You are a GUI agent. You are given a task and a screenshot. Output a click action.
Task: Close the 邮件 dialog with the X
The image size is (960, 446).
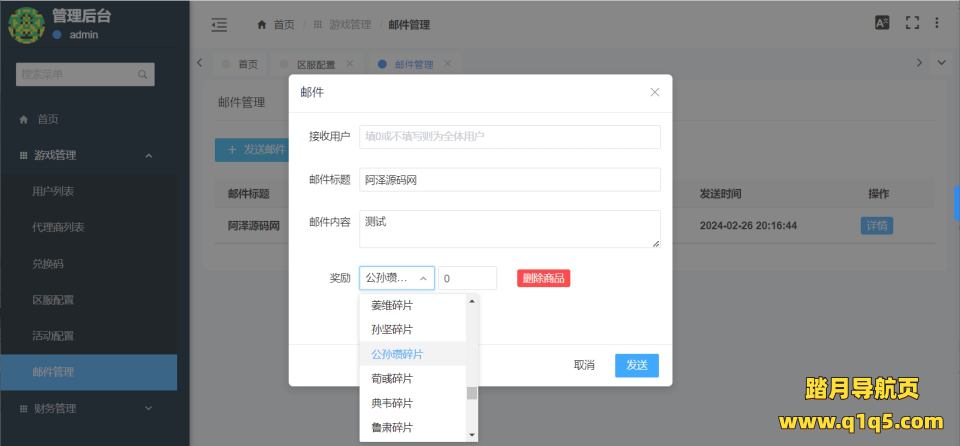point(655,92)
